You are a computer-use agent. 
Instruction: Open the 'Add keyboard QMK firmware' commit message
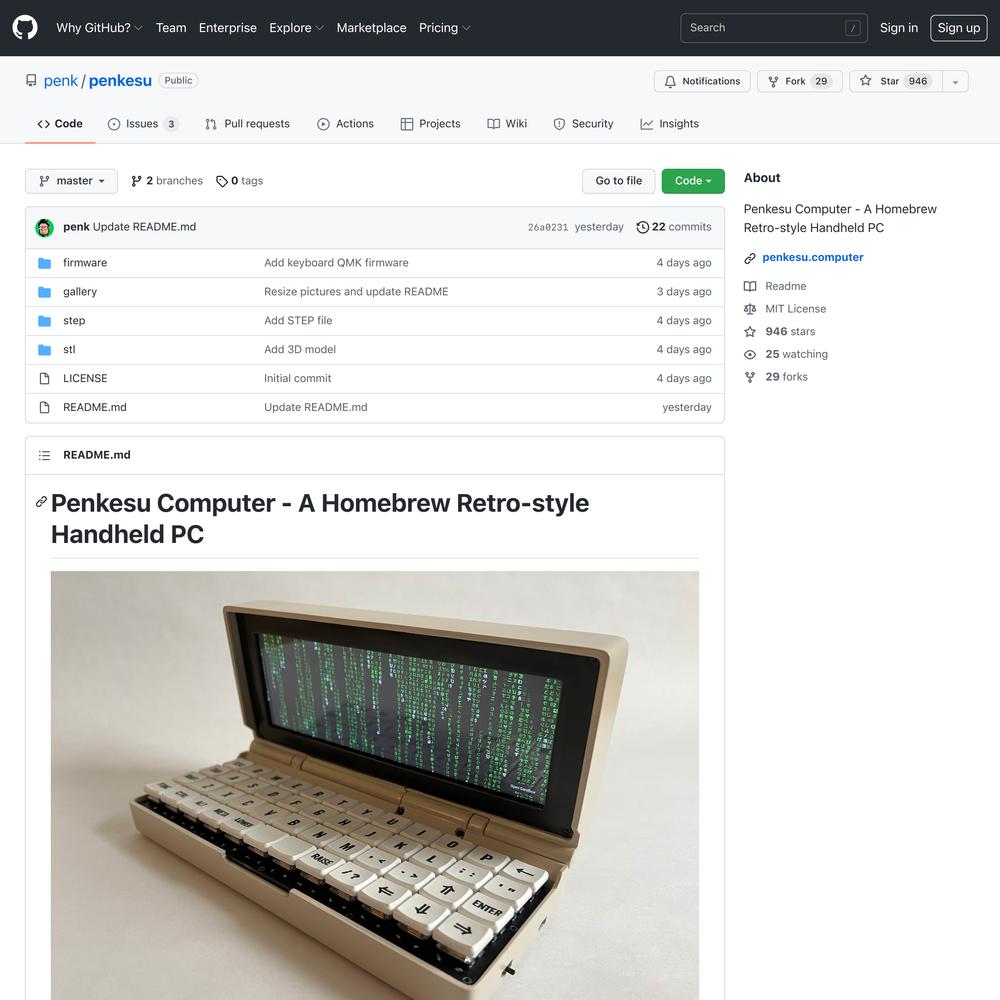[336, 263]
